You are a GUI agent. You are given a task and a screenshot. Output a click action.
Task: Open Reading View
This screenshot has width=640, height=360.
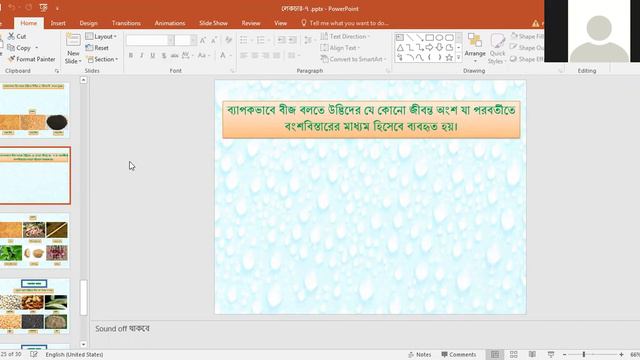[532, 354]
